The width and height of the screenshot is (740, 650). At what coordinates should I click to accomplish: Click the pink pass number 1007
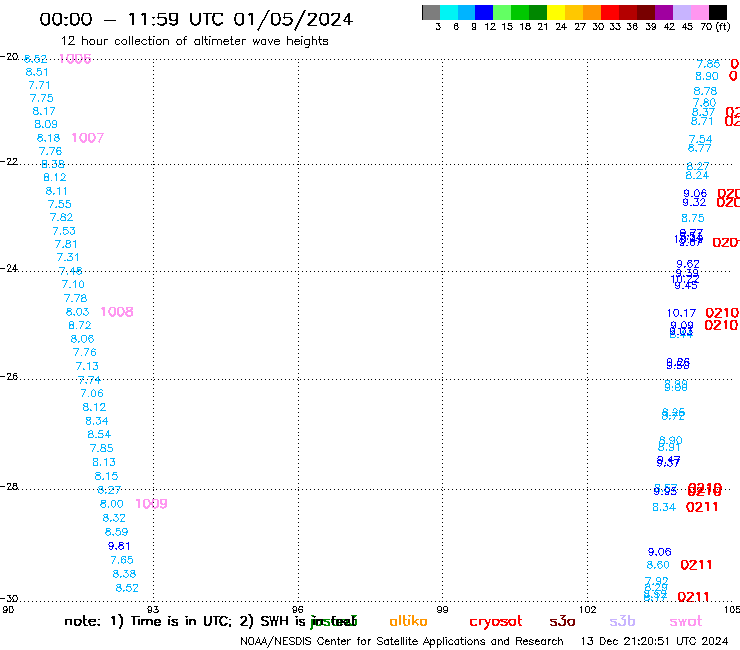tap(87, 138)
